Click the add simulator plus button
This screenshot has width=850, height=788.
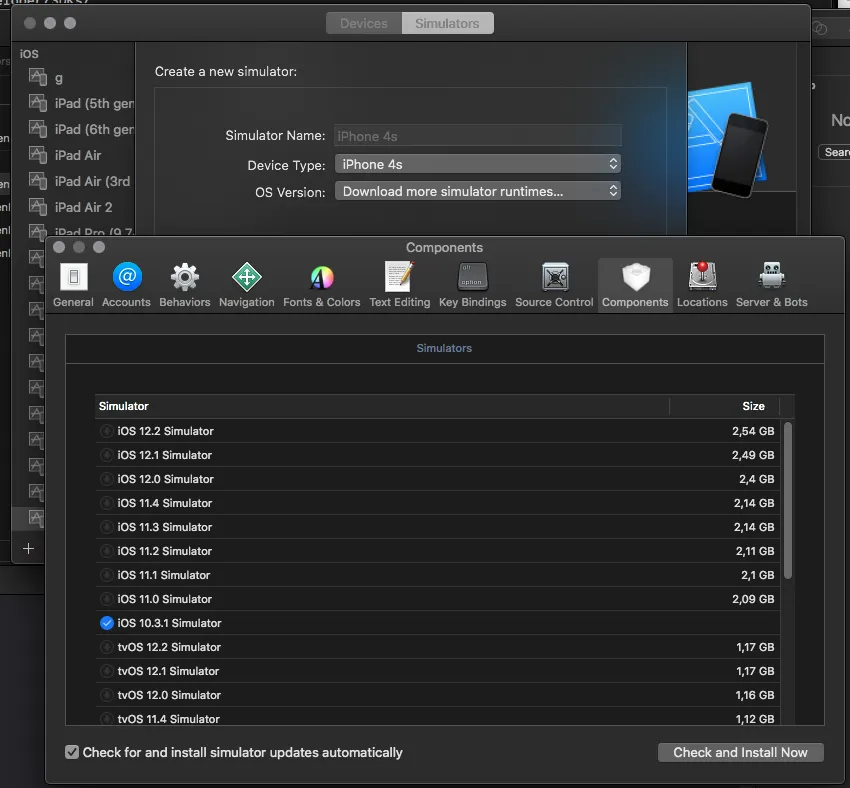tap(28, 548)
